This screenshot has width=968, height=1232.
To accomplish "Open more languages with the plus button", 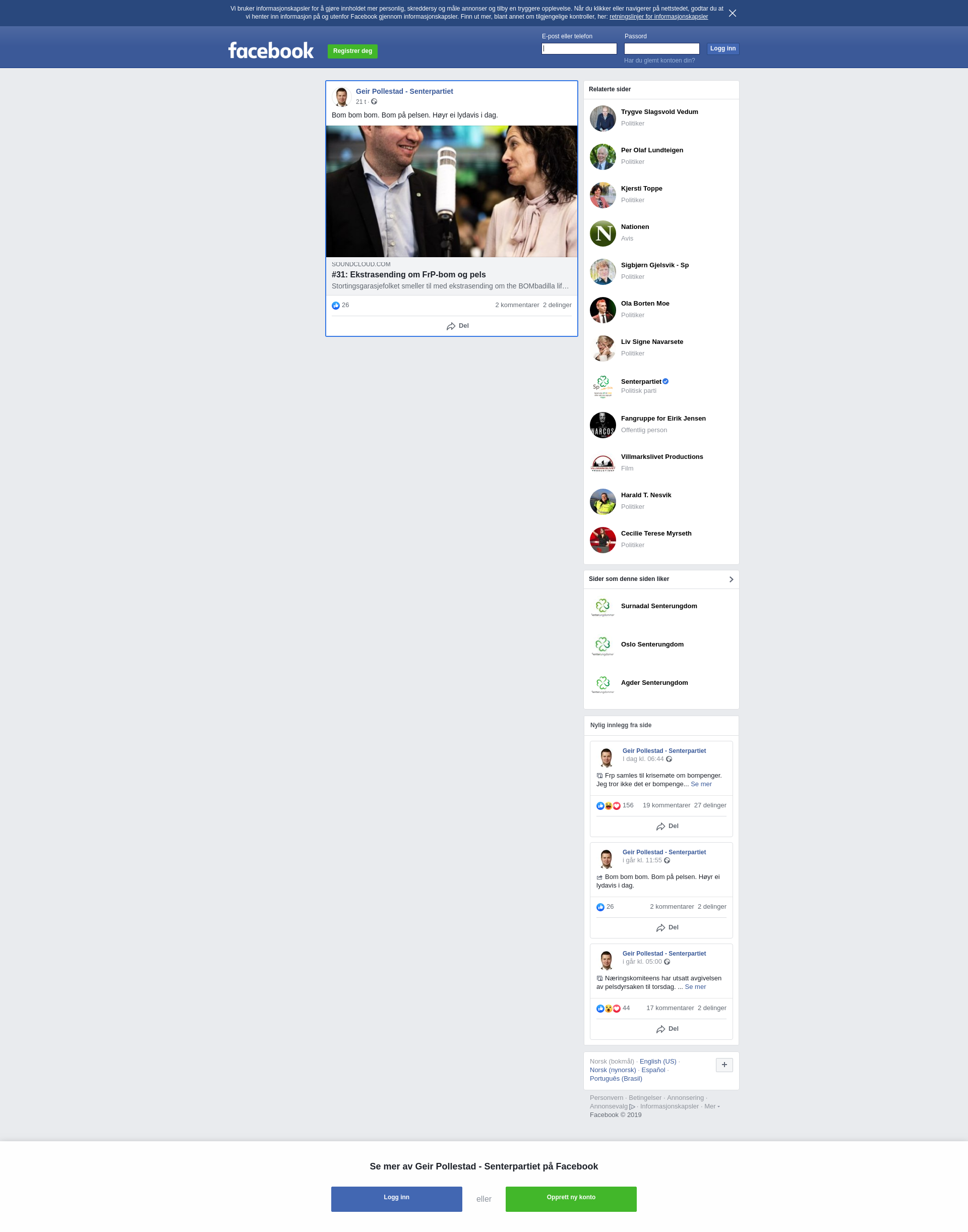I will 724,1065.
